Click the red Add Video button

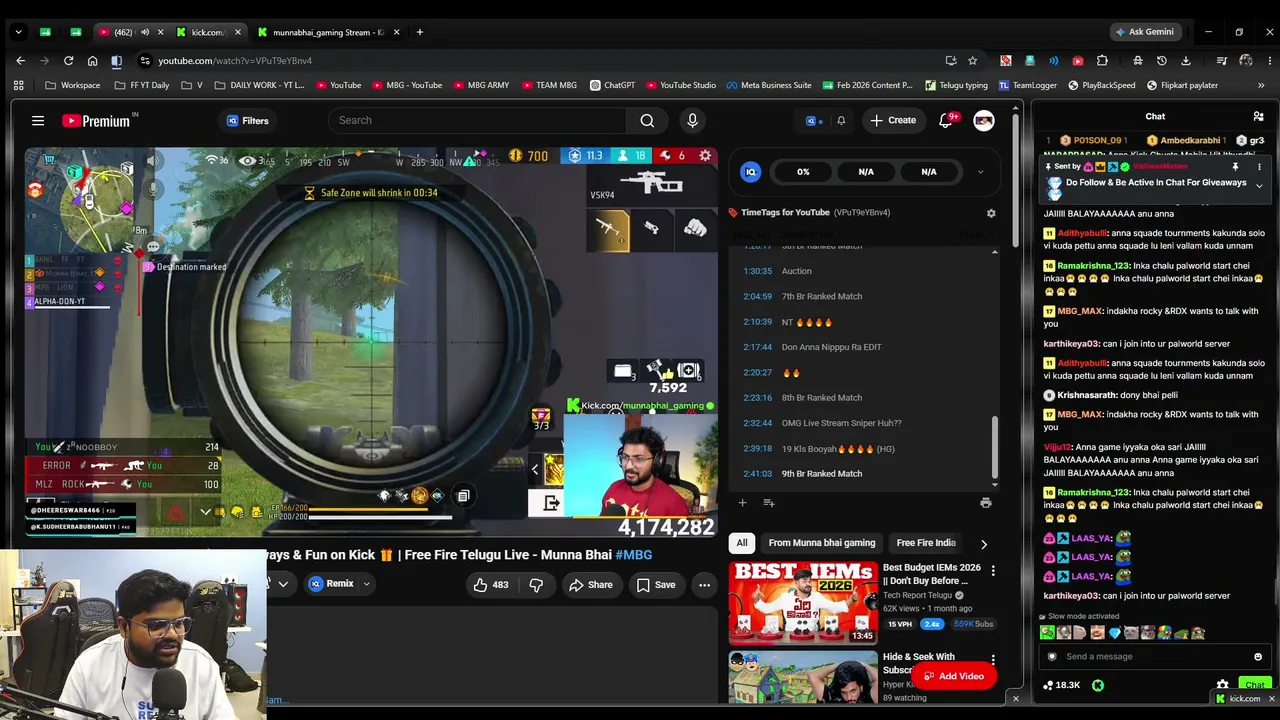click(953, 677)
